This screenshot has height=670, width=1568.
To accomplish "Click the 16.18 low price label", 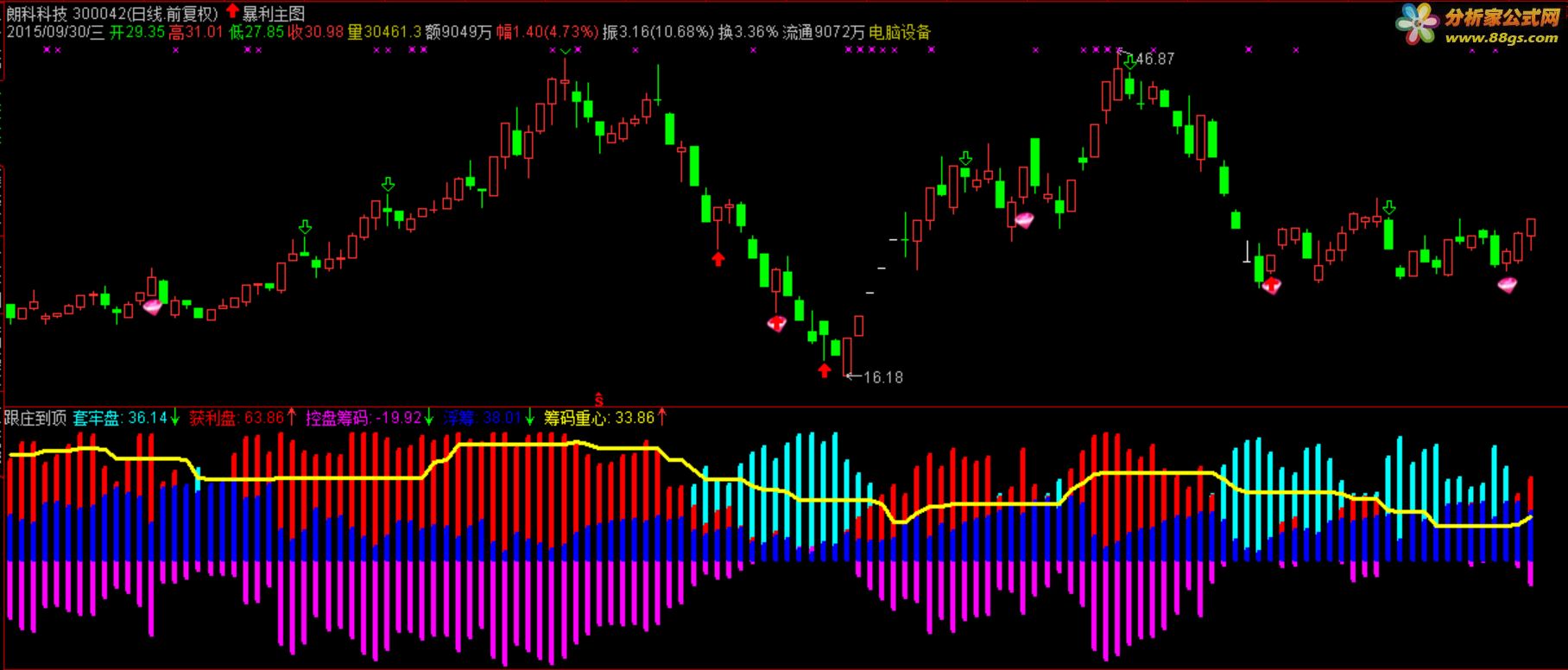I will tap(882, 377).
